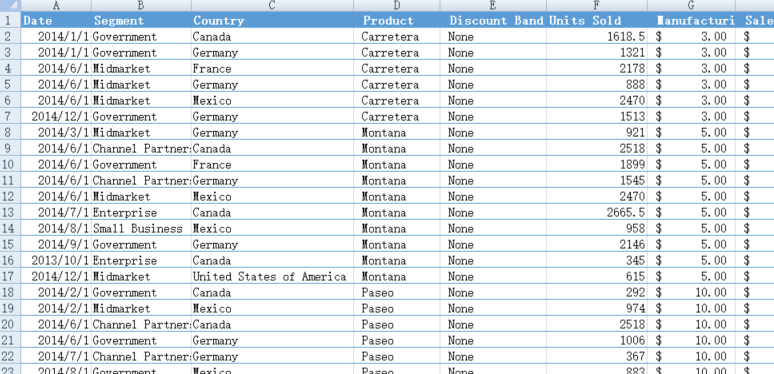Select France in row 4
Image resolution: width=774 pixels, height=374 pixels.
272,69
